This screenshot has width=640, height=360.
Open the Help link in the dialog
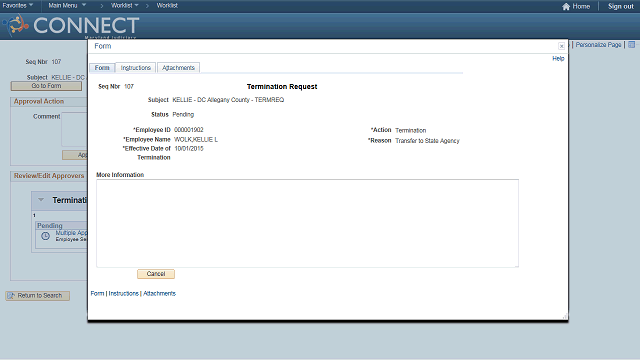558,58
